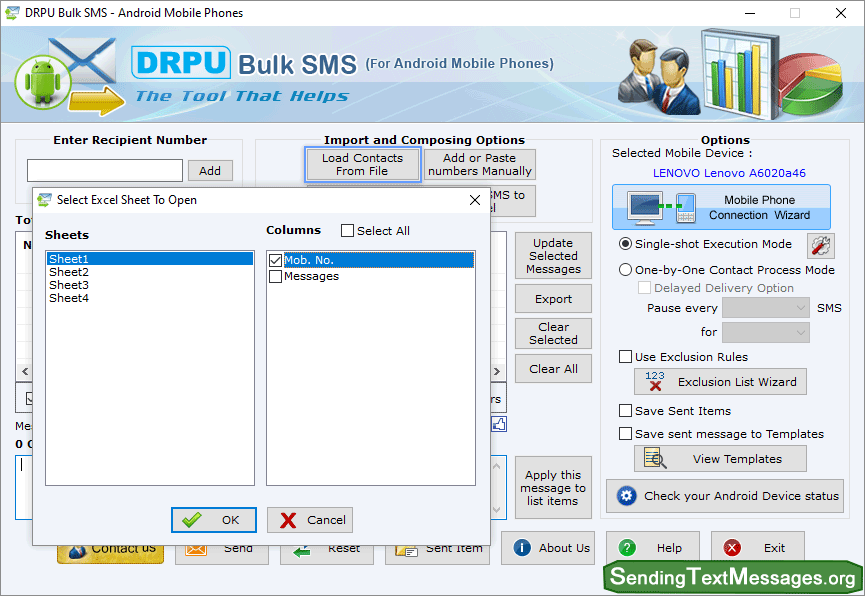Open the About Us info button
Viewport: 865px width, 596px height.
[548, 548]
